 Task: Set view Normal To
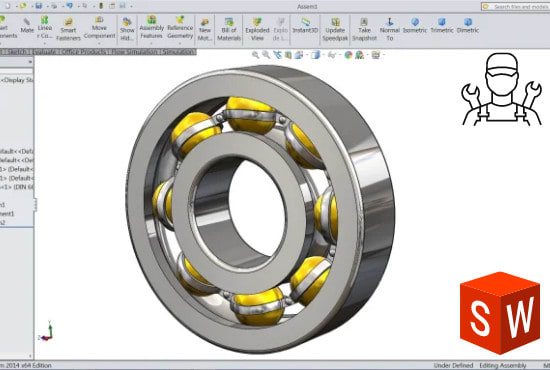[x=390, y=29]
